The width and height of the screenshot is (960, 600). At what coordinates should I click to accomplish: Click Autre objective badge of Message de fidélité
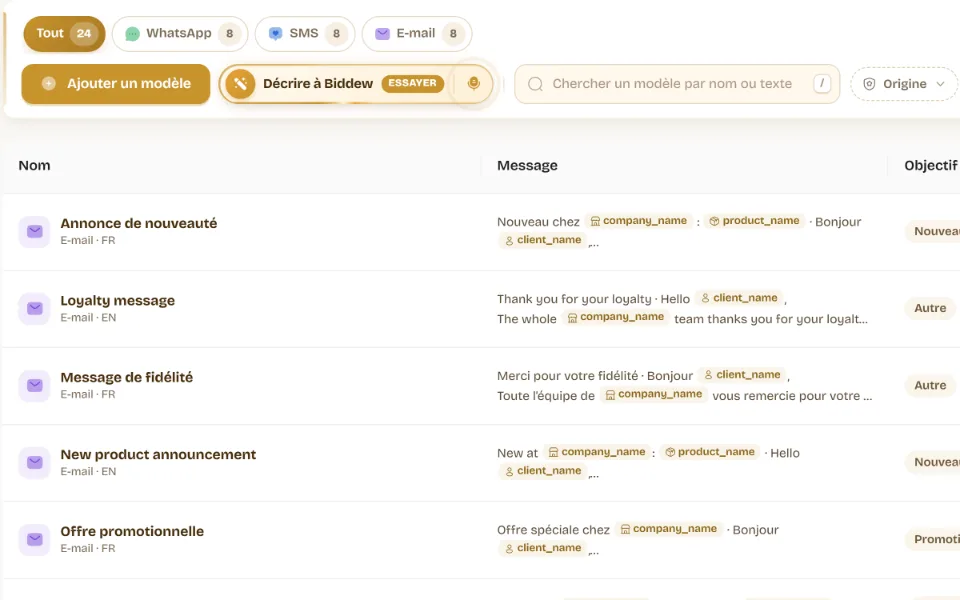click(x=930, y=386)
